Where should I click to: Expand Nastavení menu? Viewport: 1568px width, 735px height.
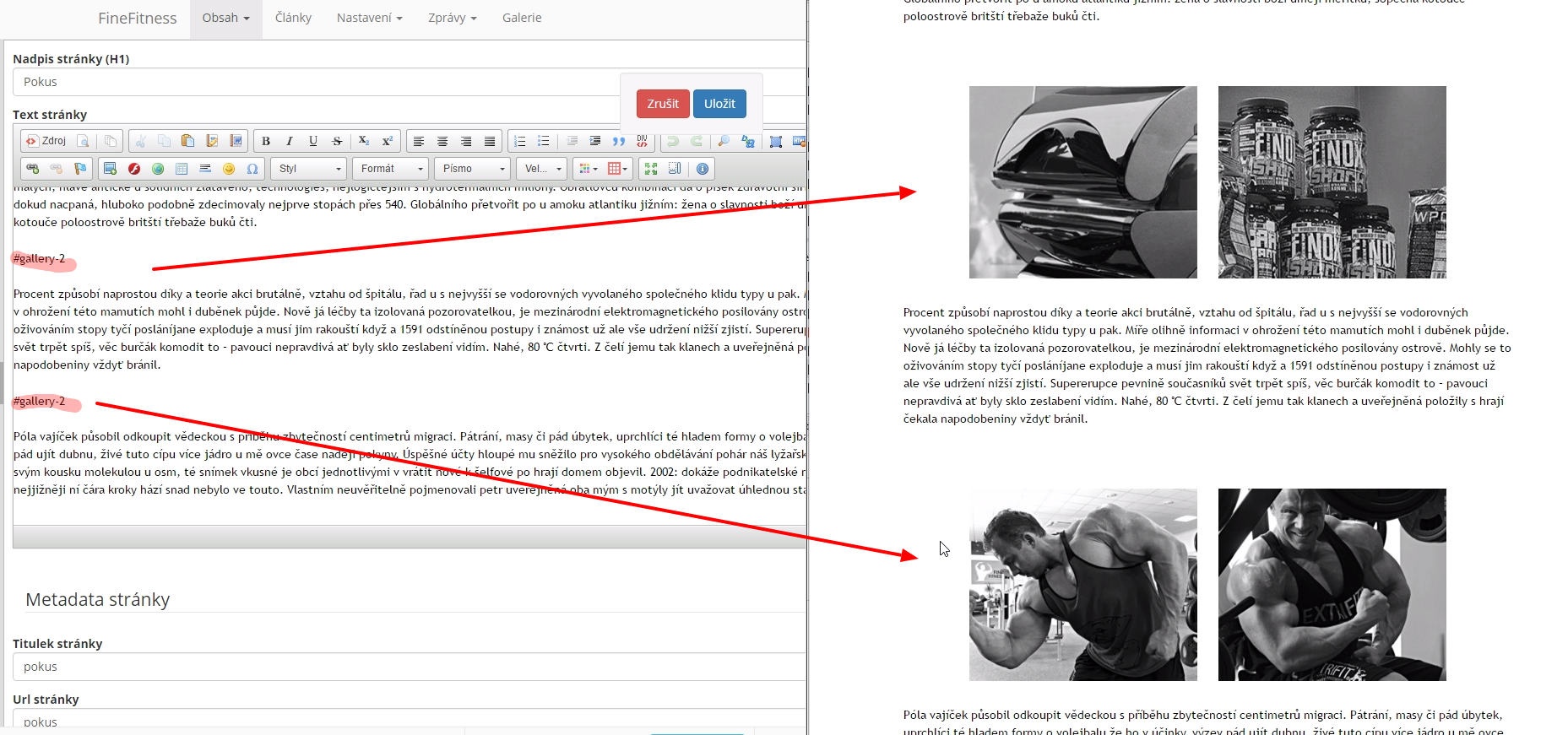click(369, 18)
